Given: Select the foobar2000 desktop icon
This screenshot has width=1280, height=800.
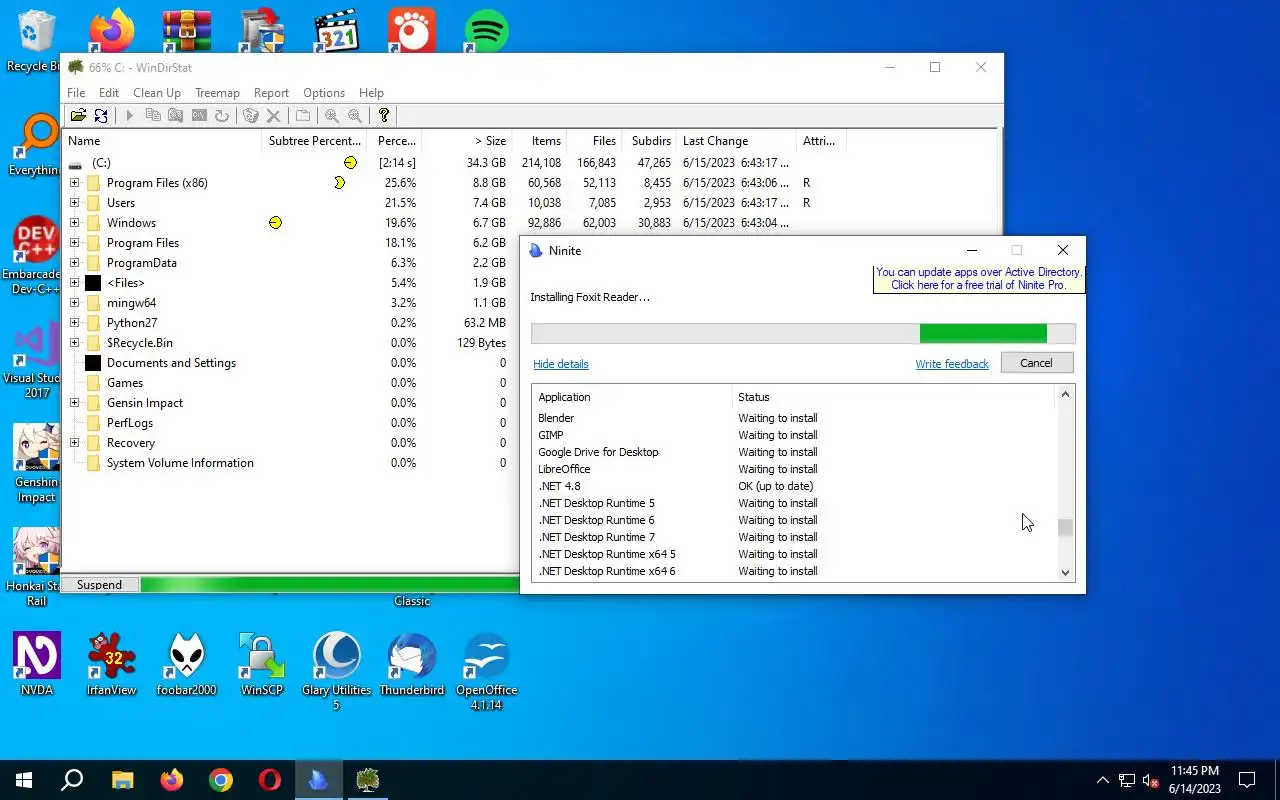Looking at the screenshot, I should click(x=186, y=664).
